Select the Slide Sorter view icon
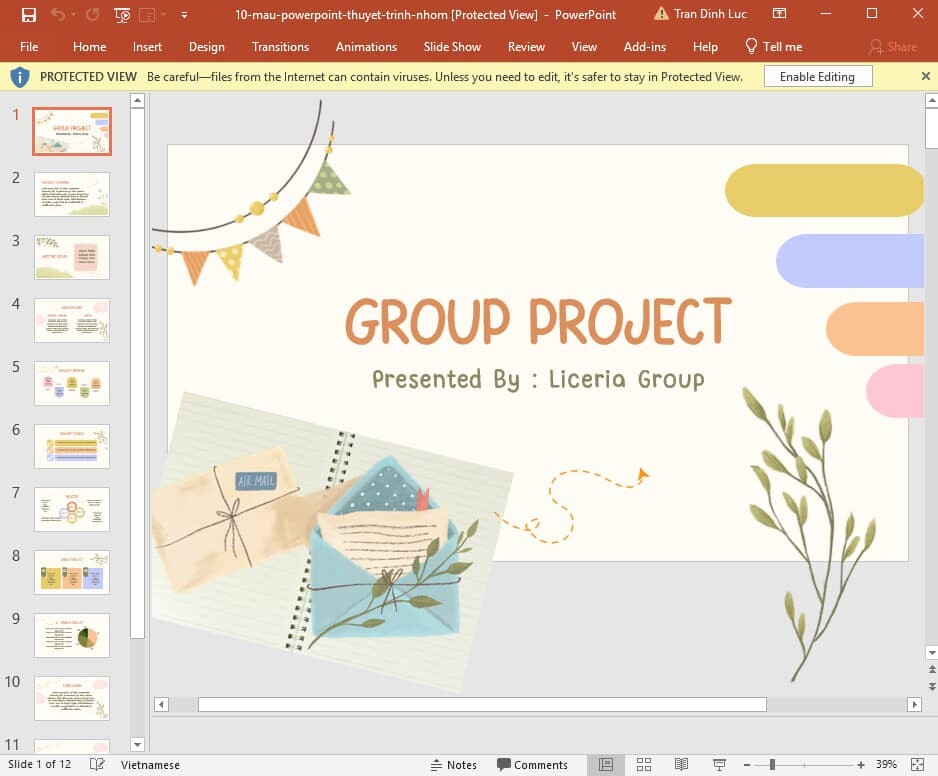Screen dimensions: 938x776 [643, 764]
